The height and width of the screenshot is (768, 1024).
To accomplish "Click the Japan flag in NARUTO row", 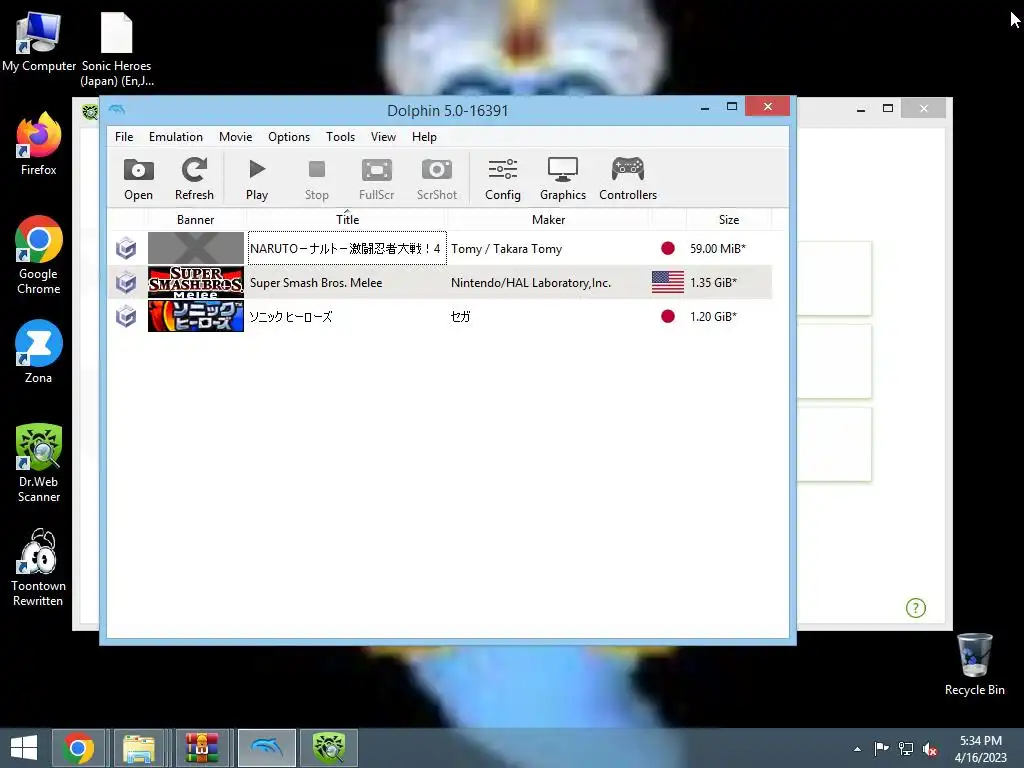I will pyautogui.click(x=667, y=248).
